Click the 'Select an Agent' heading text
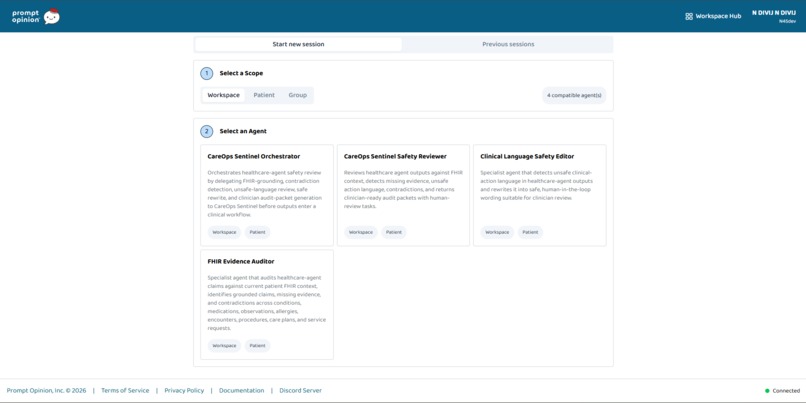Screen dimensions: 806x403 (x=243, y=132)
